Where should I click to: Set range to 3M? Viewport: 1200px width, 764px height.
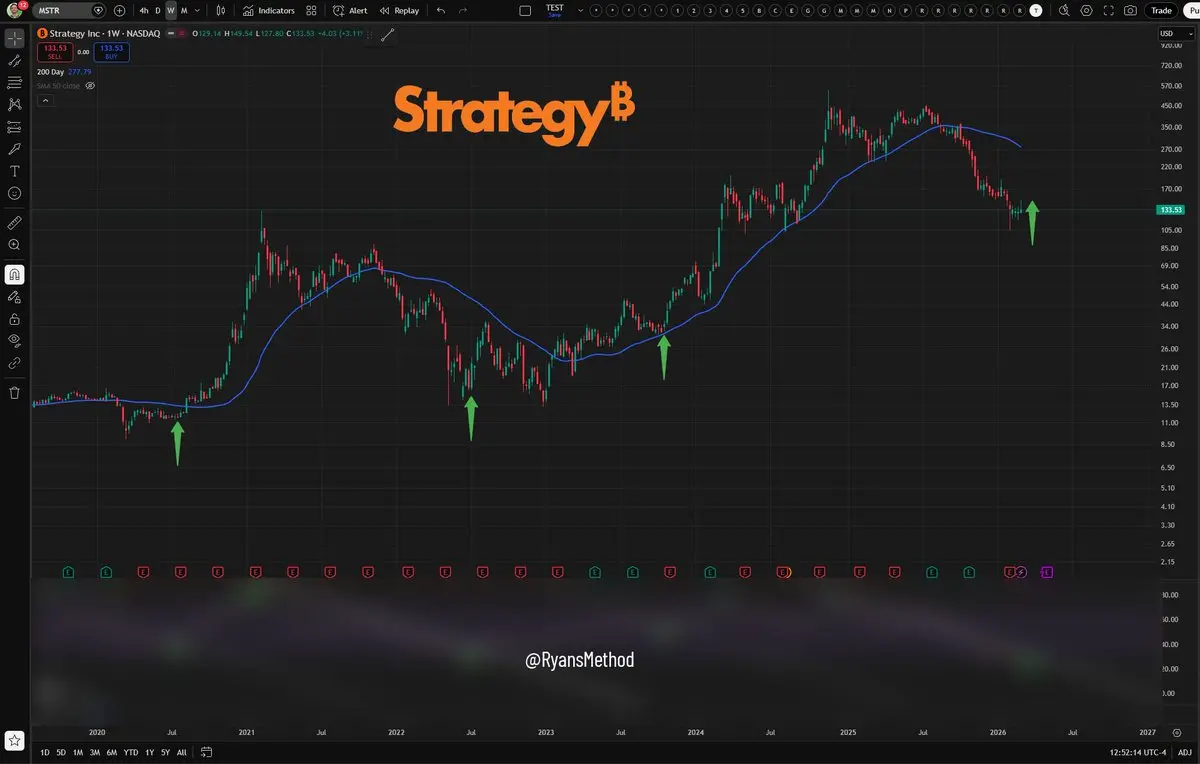(x=94, y=752)
